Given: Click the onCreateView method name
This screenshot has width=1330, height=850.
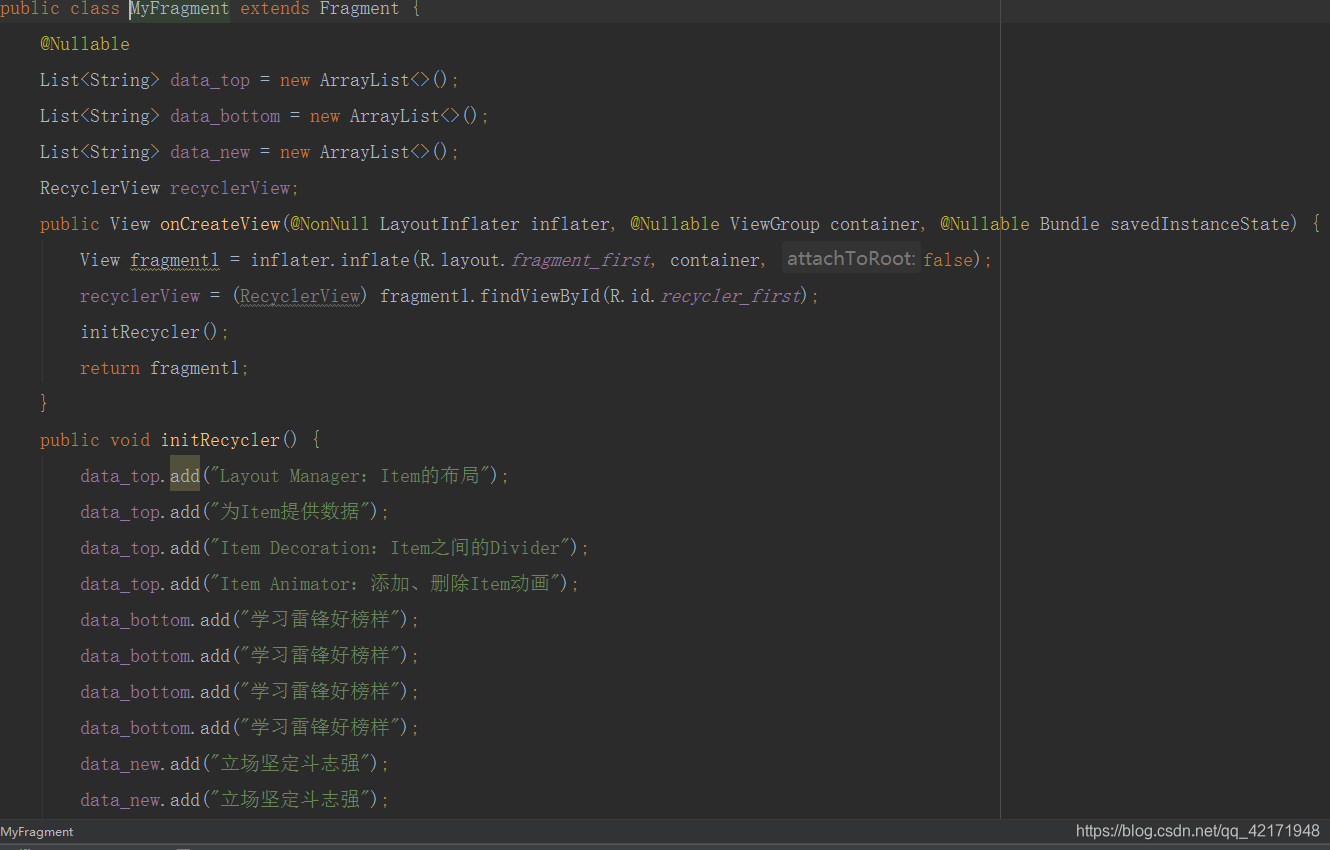Looking at the screenshot, I should coord(220,224).
